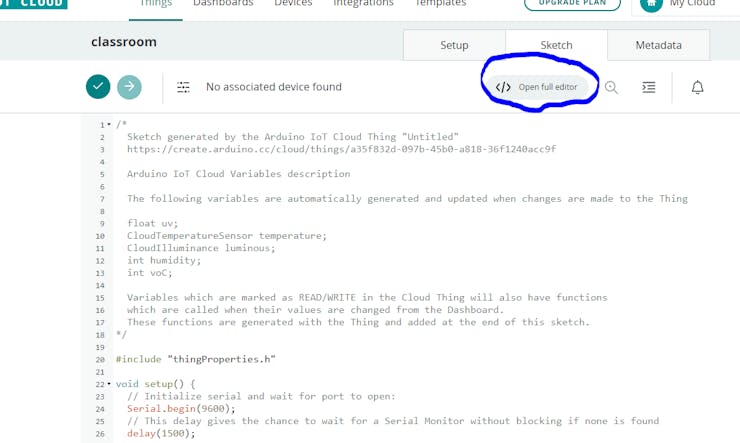Click the classroom thing title
Screen dimensions: 740x443
[124, 42]
